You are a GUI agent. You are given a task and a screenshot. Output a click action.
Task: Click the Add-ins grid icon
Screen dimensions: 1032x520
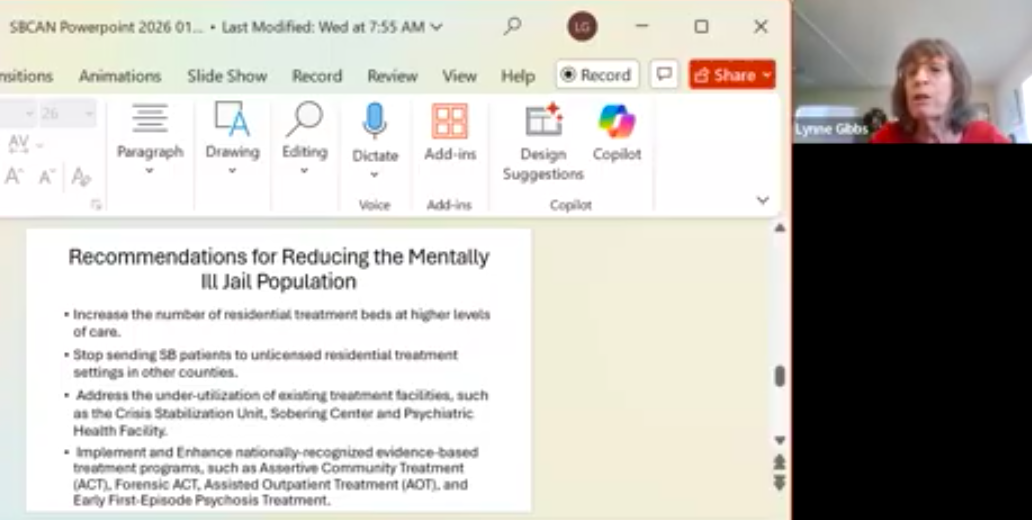[x=450, y=121]
